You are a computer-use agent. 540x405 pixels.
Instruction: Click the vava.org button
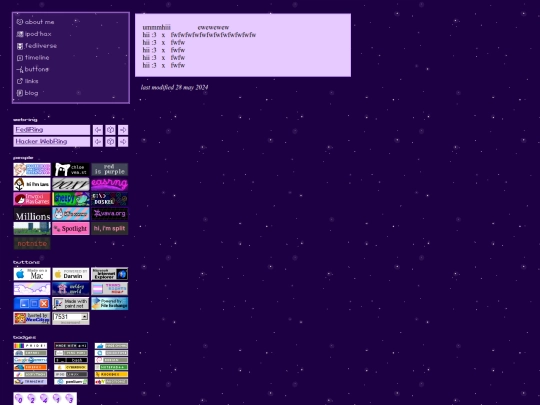110,214
